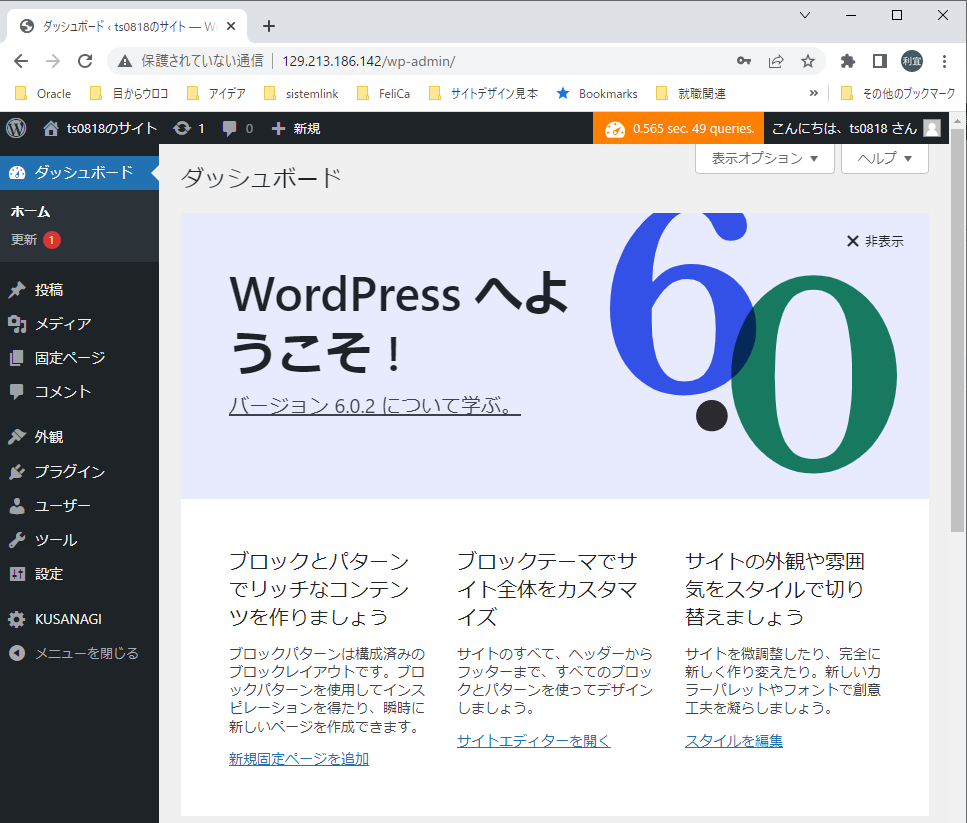Open the アイデア bookmark folder
The width and height of the screenshot is (967, 823).
[216, 93]
